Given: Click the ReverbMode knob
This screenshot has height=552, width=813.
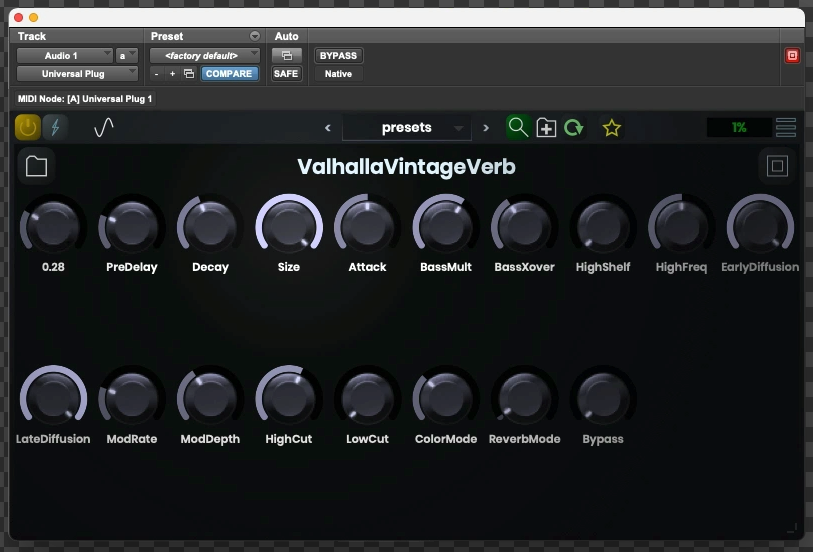Looking at the screenshot, I should (524, 399).
